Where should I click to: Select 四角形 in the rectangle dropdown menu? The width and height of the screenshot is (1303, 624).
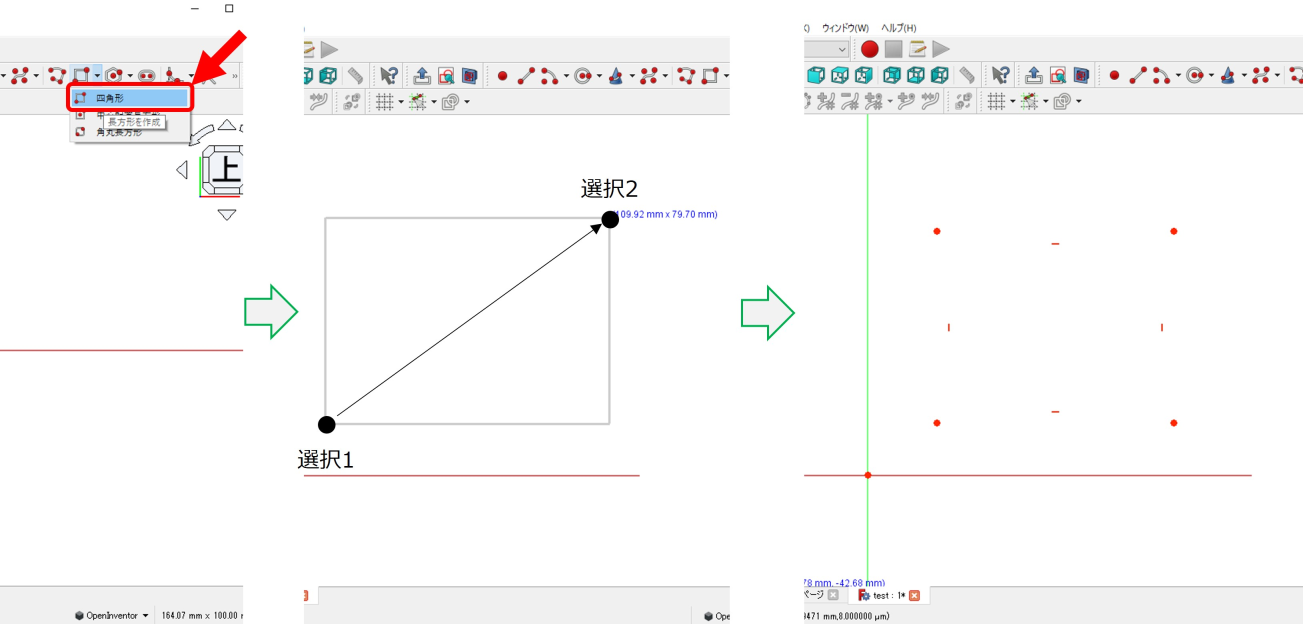128,98
